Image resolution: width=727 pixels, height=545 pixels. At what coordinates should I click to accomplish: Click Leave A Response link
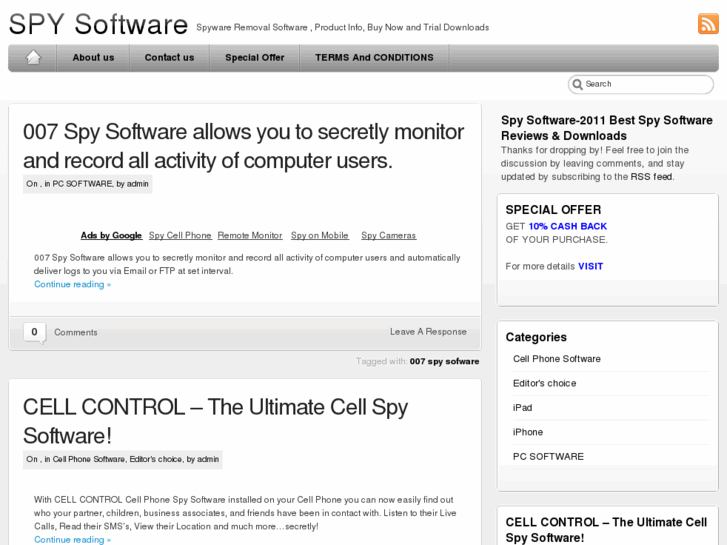point(428,332)
